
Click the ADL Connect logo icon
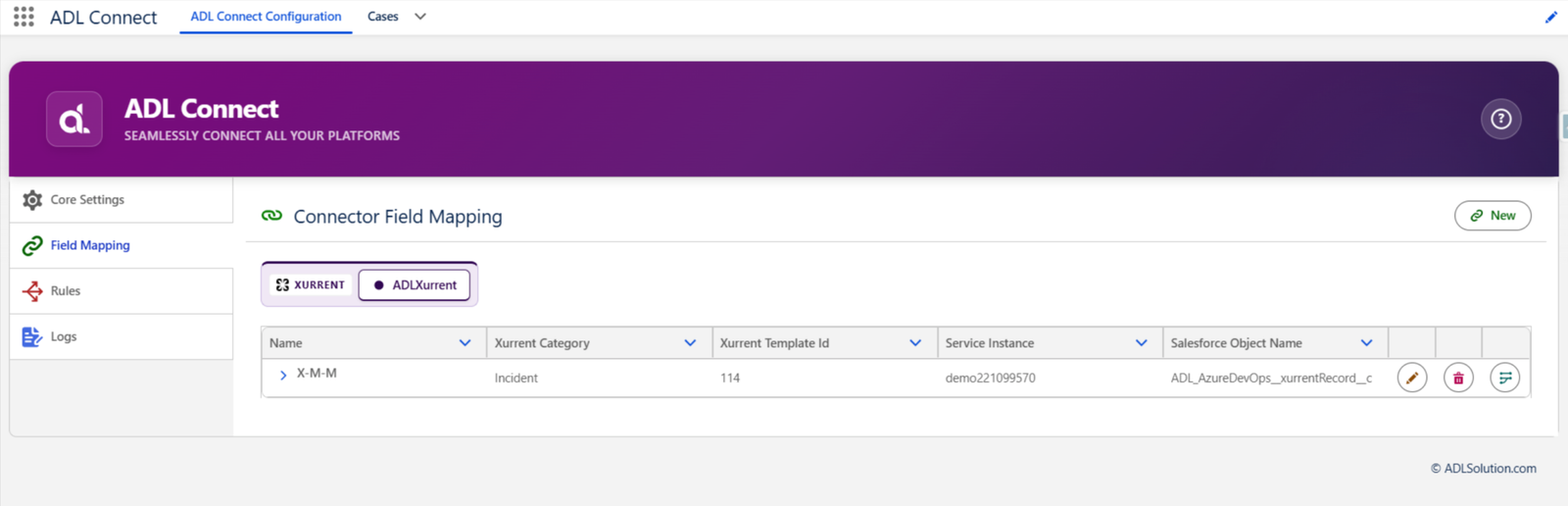click(74, 119)
